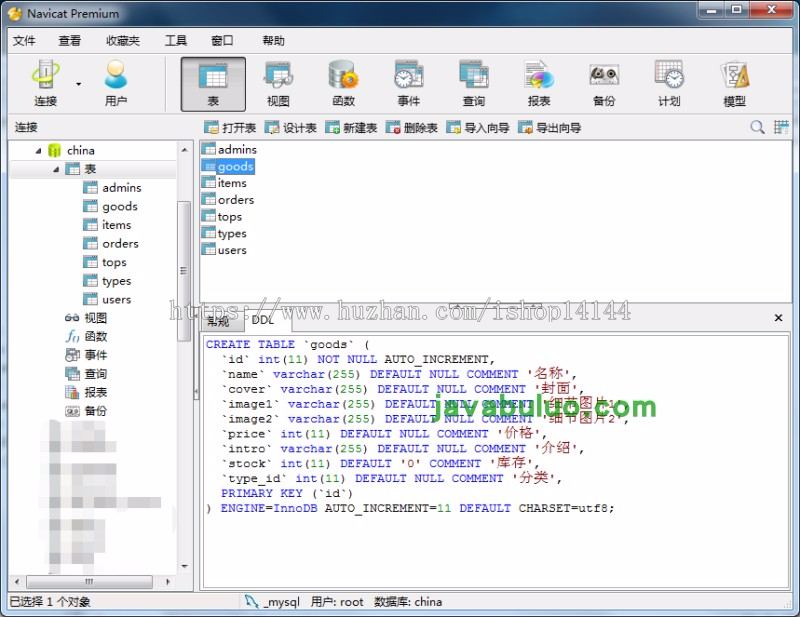800x617 pixels.
Task: Launch Import Wizard (导入向导)
Action: pos(478,128)
